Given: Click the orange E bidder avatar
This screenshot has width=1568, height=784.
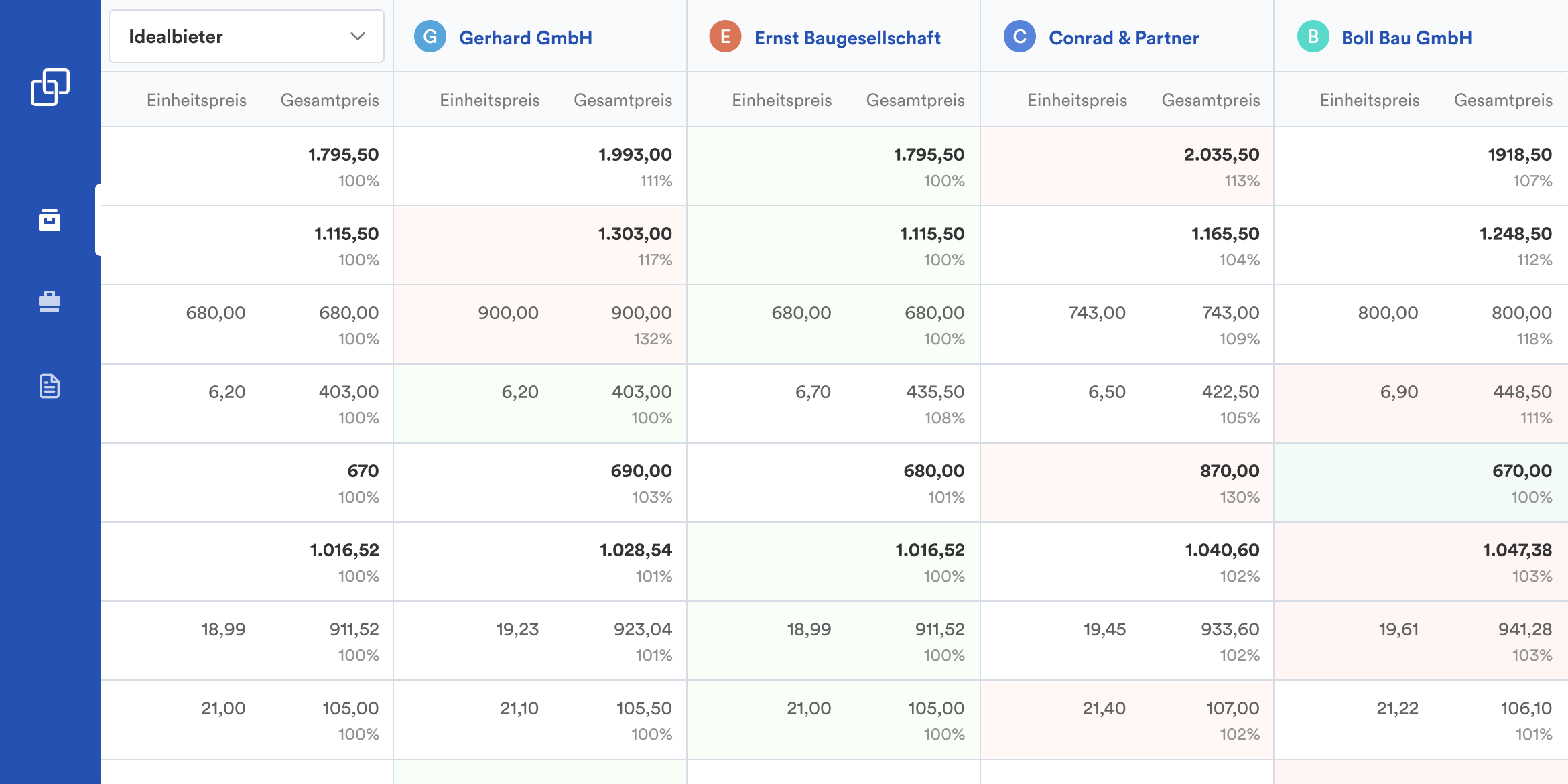Looking at the screenshot, I should click(725, 37).
